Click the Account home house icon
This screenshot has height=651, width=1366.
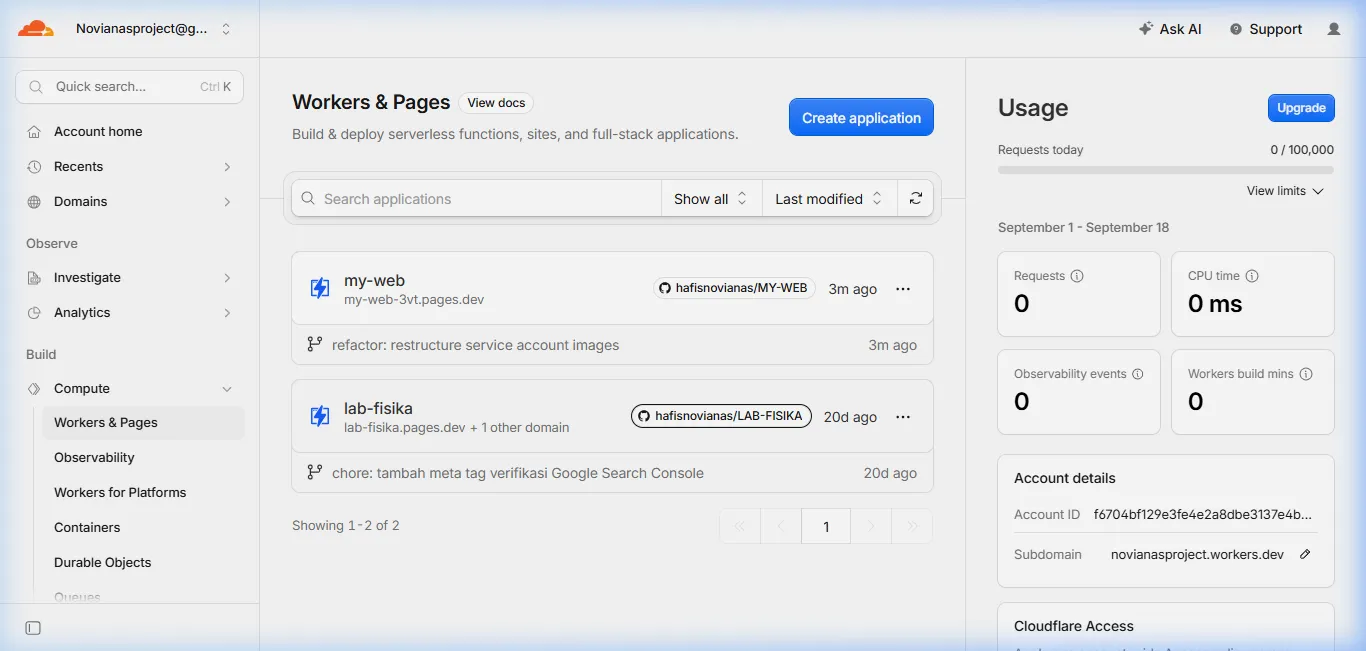point(34,131)
